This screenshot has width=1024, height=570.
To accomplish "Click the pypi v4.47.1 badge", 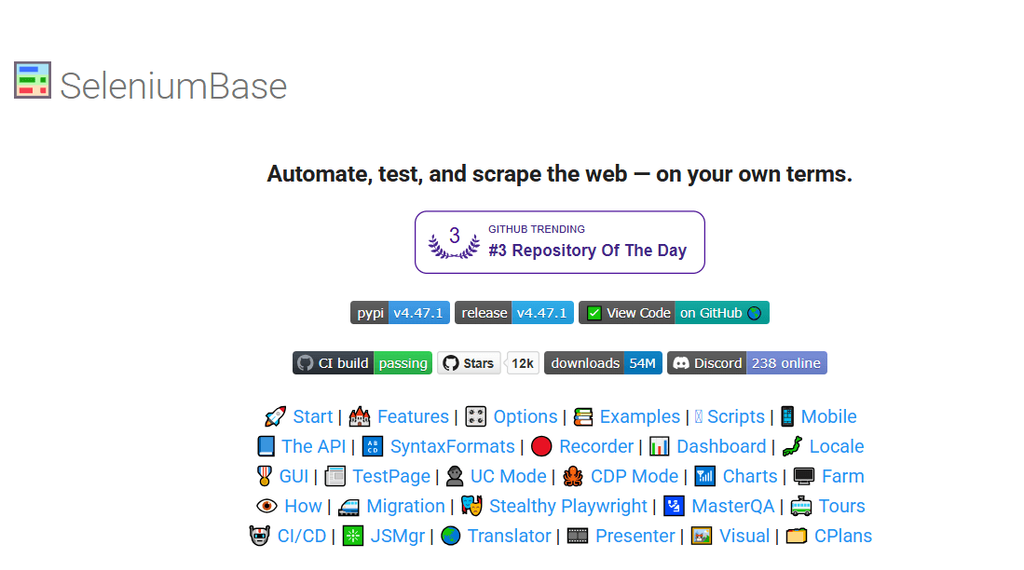I will (399, 313).
